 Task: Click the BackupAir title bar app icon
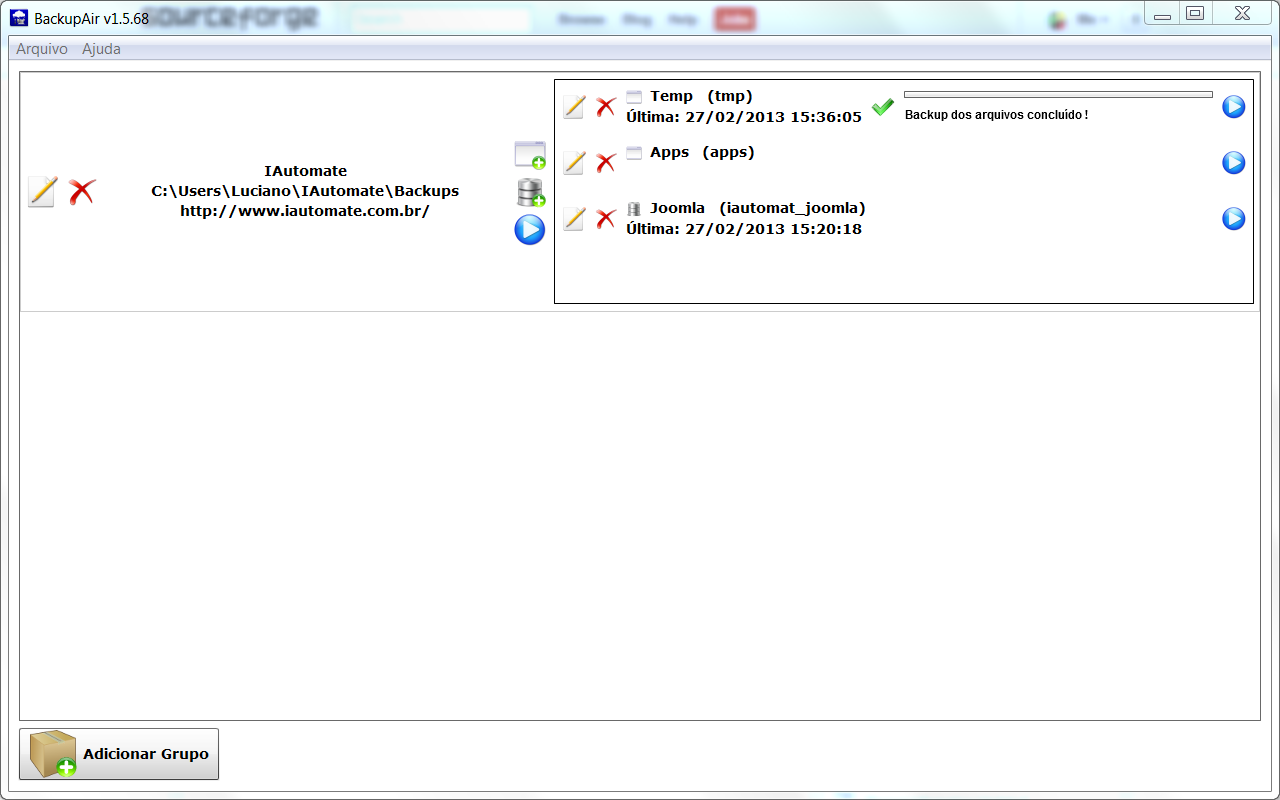[18, 17]
